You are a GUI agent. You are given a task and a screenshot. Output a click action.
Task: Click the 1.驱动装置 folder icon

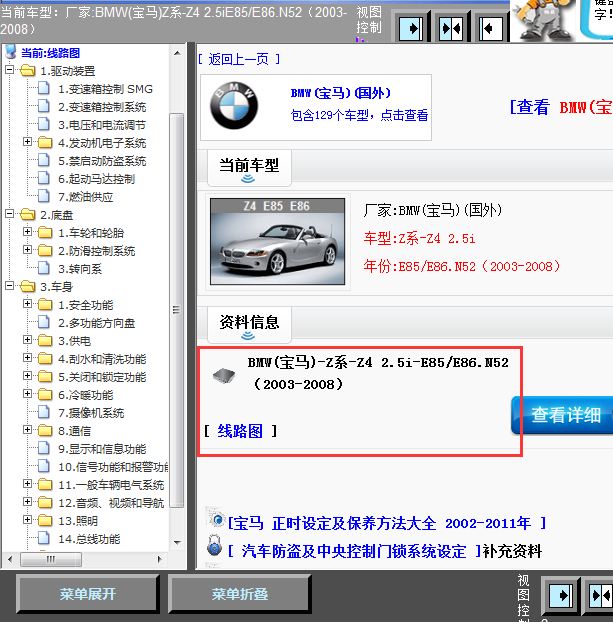pos(27,71)
